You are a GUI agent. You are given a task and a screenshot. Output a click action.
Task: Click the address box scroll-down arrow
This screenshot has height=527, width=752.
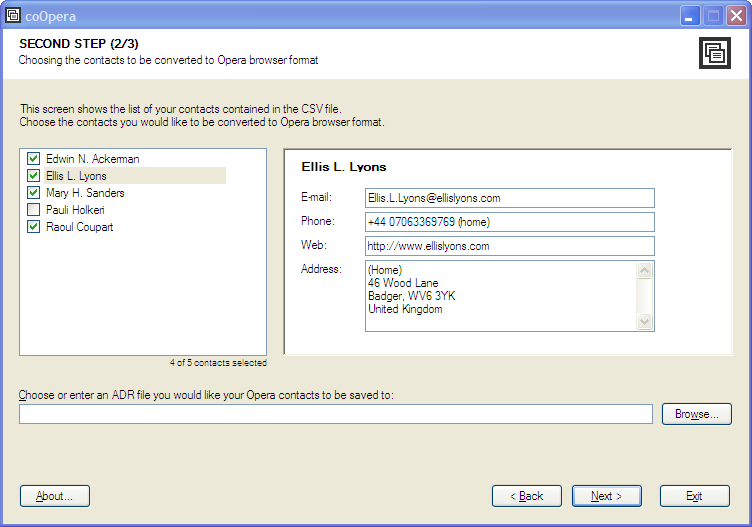[644, 321]
